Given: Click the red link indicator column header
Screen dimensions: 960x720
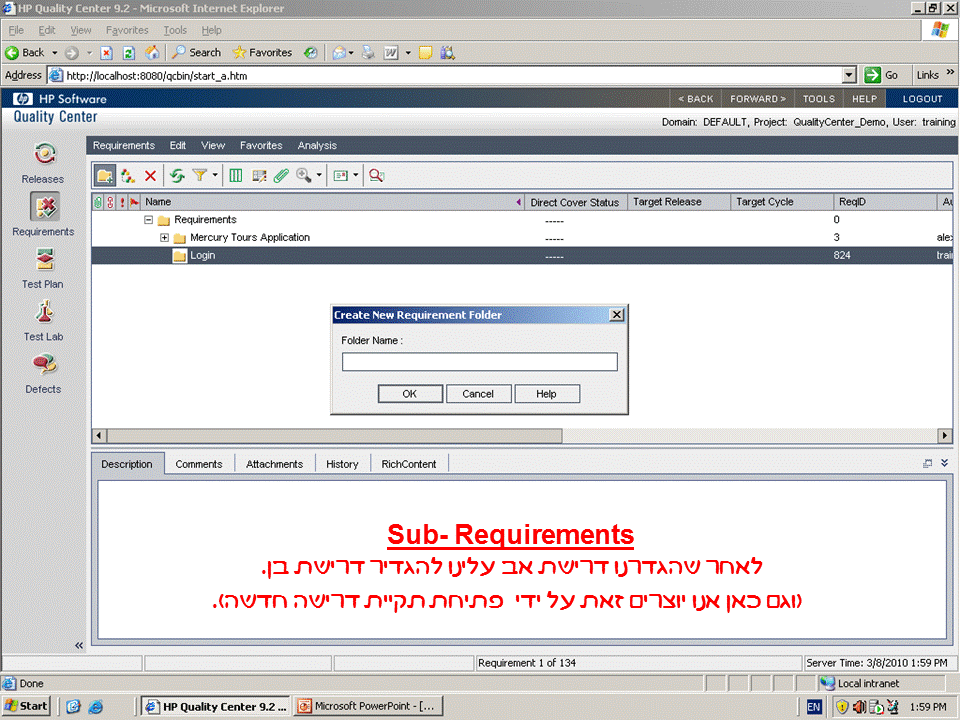Looking at the screenshot, I should (x=110, y=202).
